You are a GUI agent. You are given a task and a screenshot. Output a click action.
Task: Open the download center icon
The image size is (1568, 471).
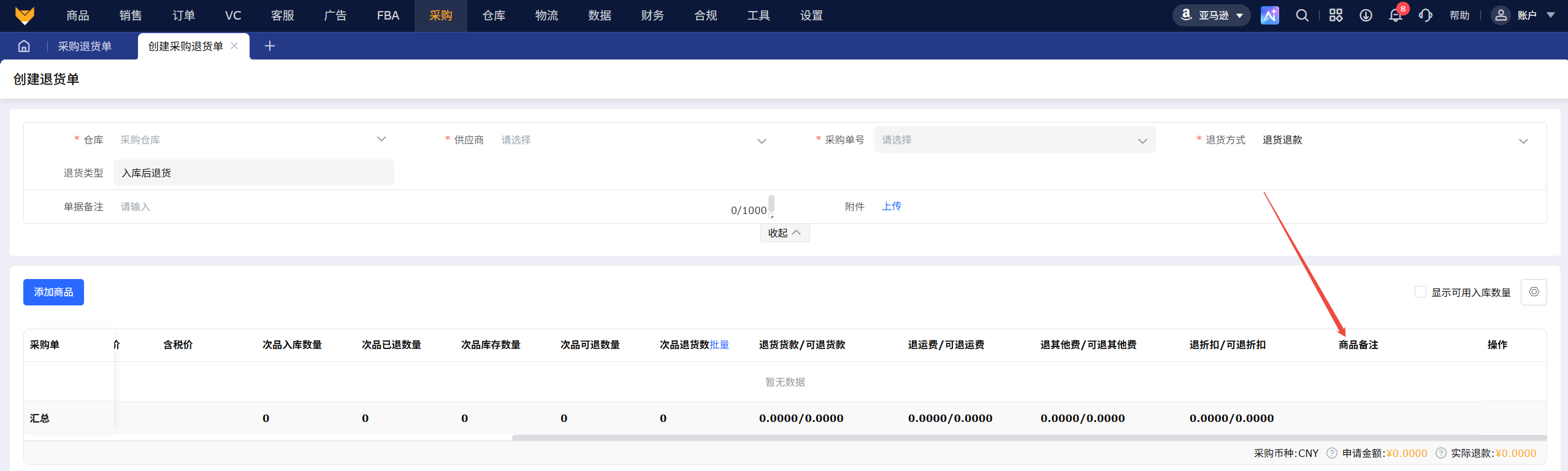(1366, 15)
